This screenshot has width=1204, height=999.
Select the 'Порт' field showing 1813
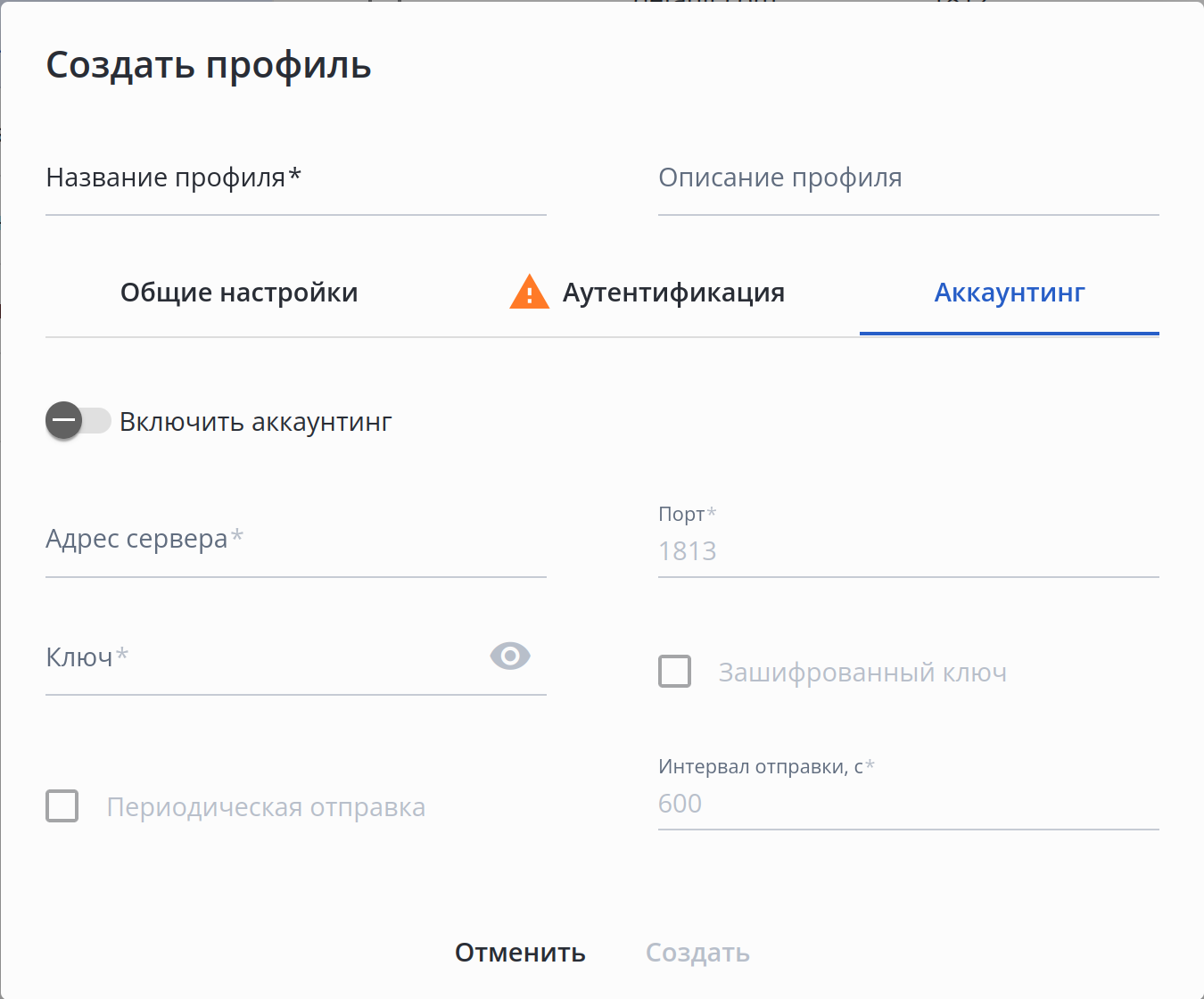pyautogui.click(x=908, y=551)
